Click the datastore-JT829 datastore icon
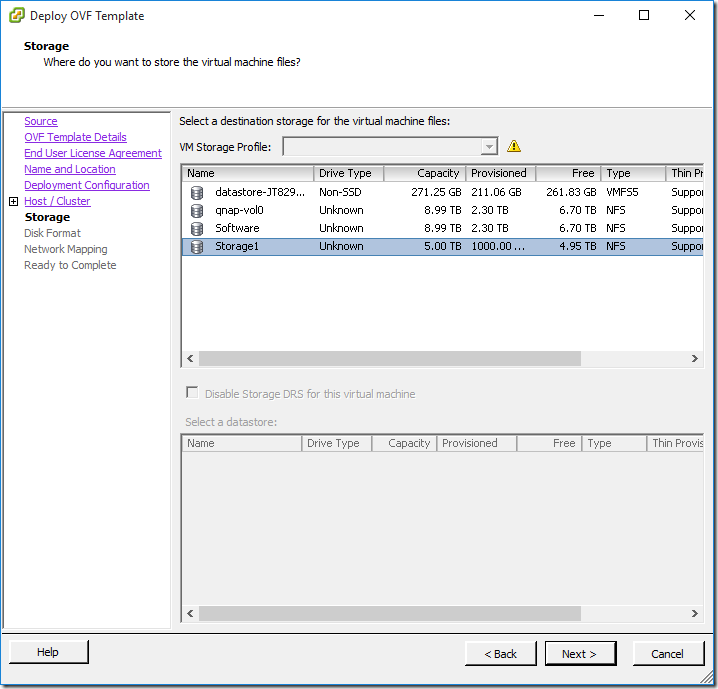Screen dimensions: 718x689 tap(197, 192)
